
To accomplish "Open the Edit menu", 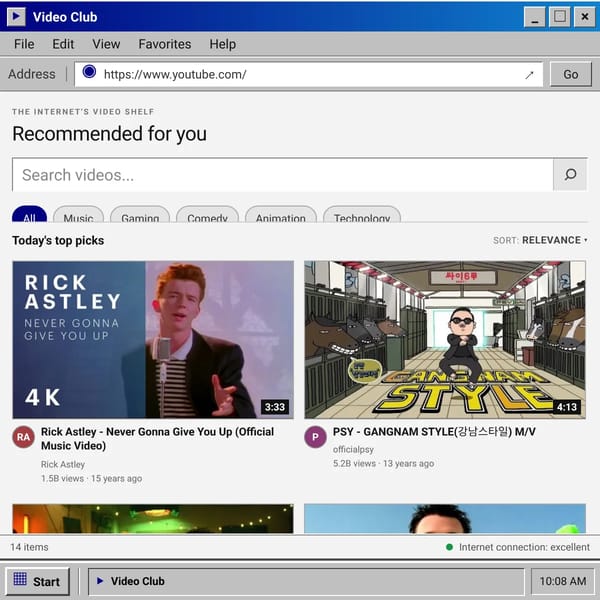I will pyautogui.click(x=63, y=44).
